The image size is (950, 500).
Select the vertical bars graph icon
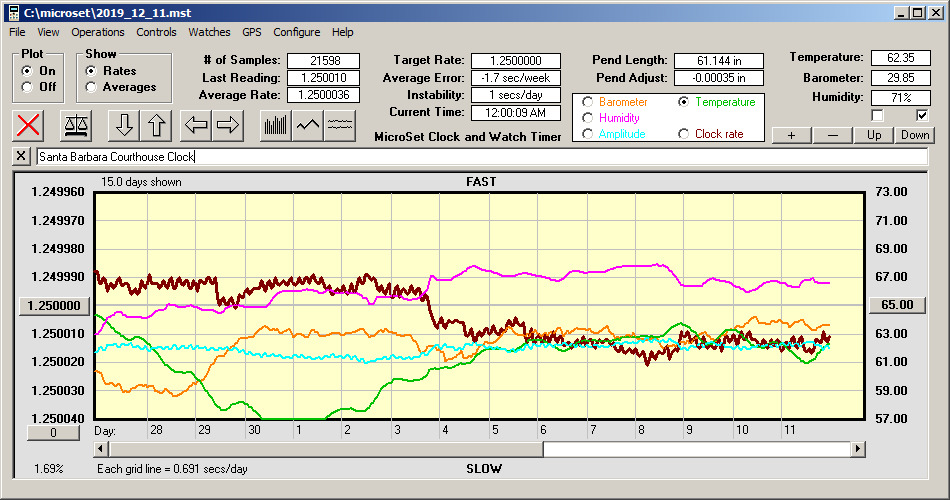pos(276,125)
